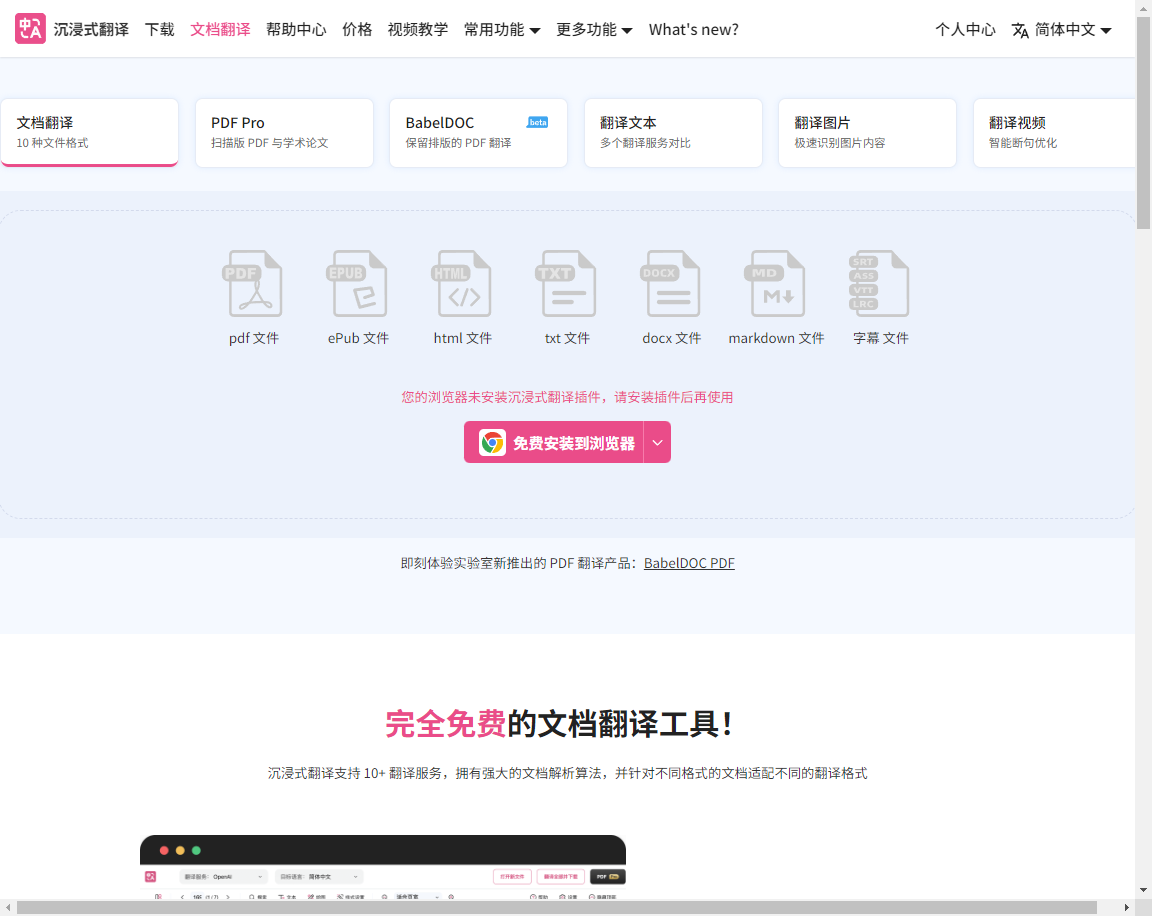Switch to the PDF Pro tab card
The image size is (1152, 916).
(x=284, y=132)
